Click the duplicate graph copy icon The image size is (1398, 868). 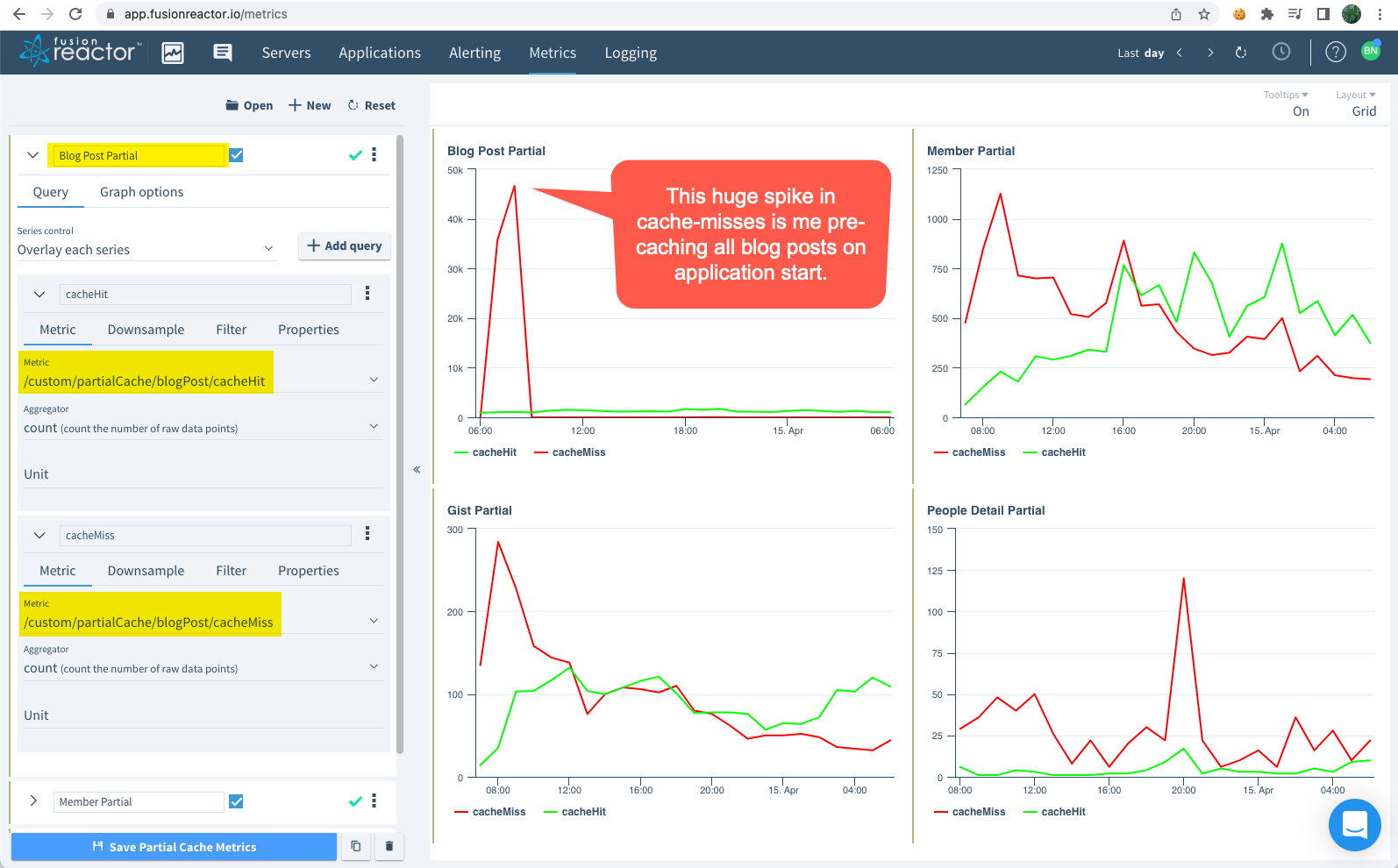(355, 846)
